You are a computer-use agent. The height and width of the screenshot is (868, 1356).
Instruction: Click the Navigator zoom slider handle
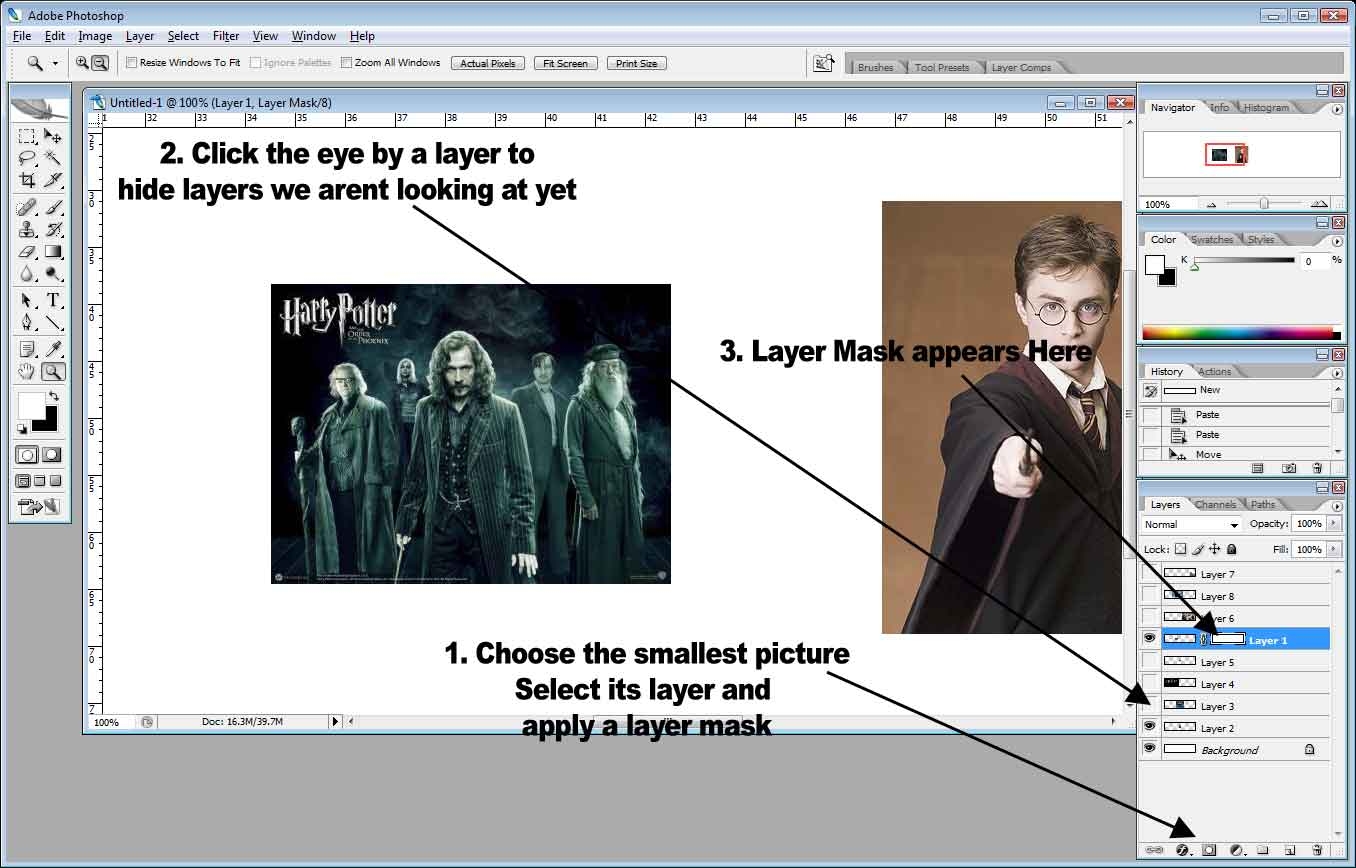[x=1264, y=203]
